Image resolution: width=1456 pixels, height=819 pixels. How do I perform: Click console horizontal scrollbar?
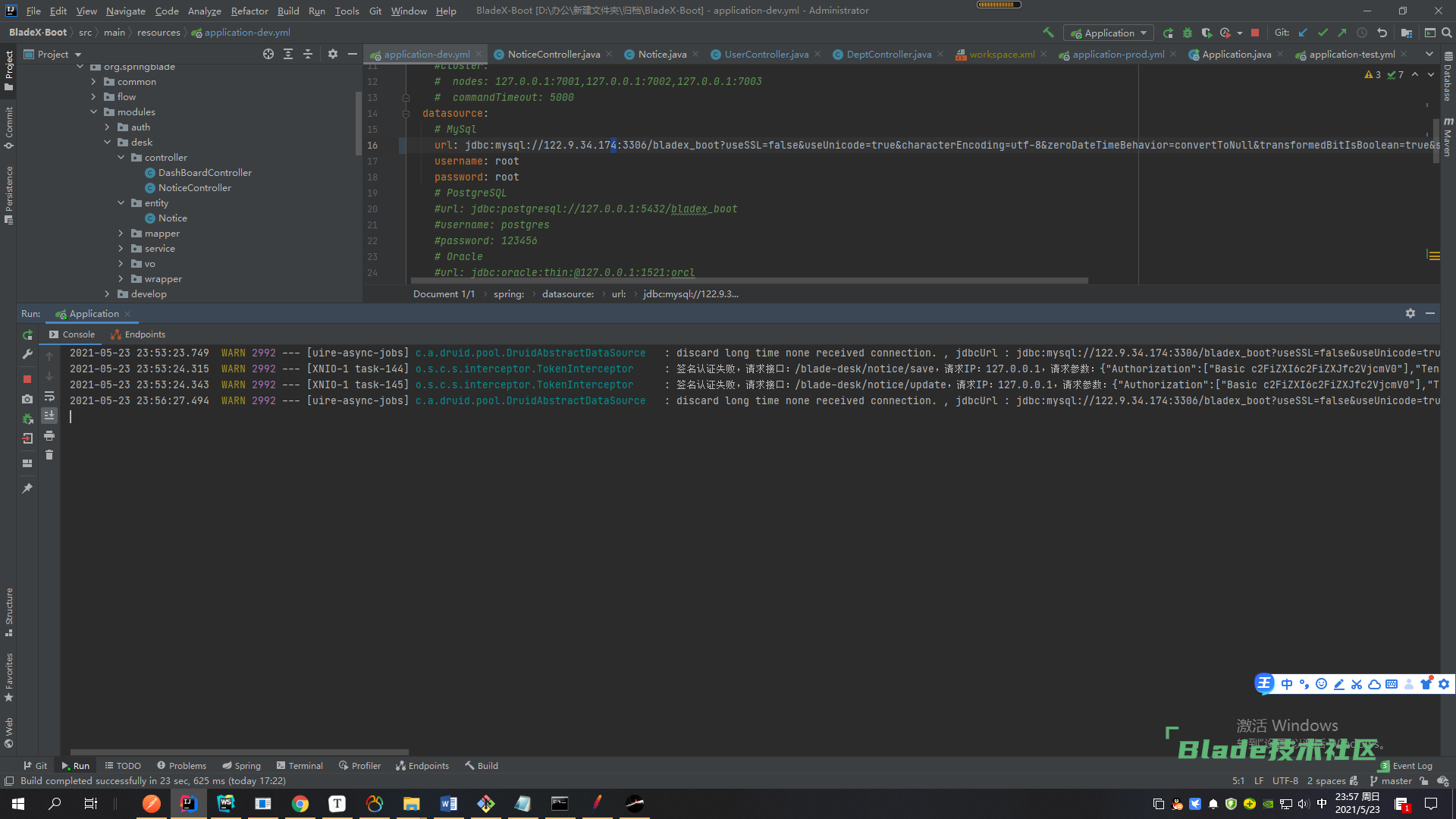point(239,752)
